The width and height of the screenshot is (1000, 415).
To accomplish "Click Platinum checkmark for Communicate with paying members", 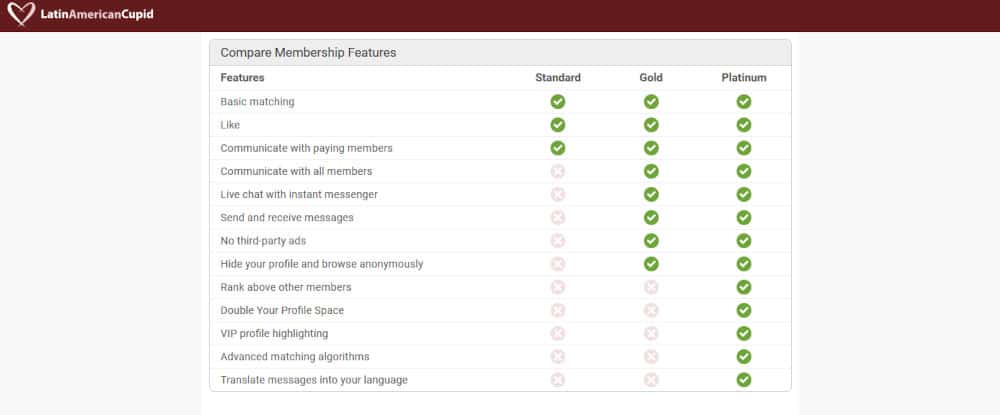I will (744, 148).
